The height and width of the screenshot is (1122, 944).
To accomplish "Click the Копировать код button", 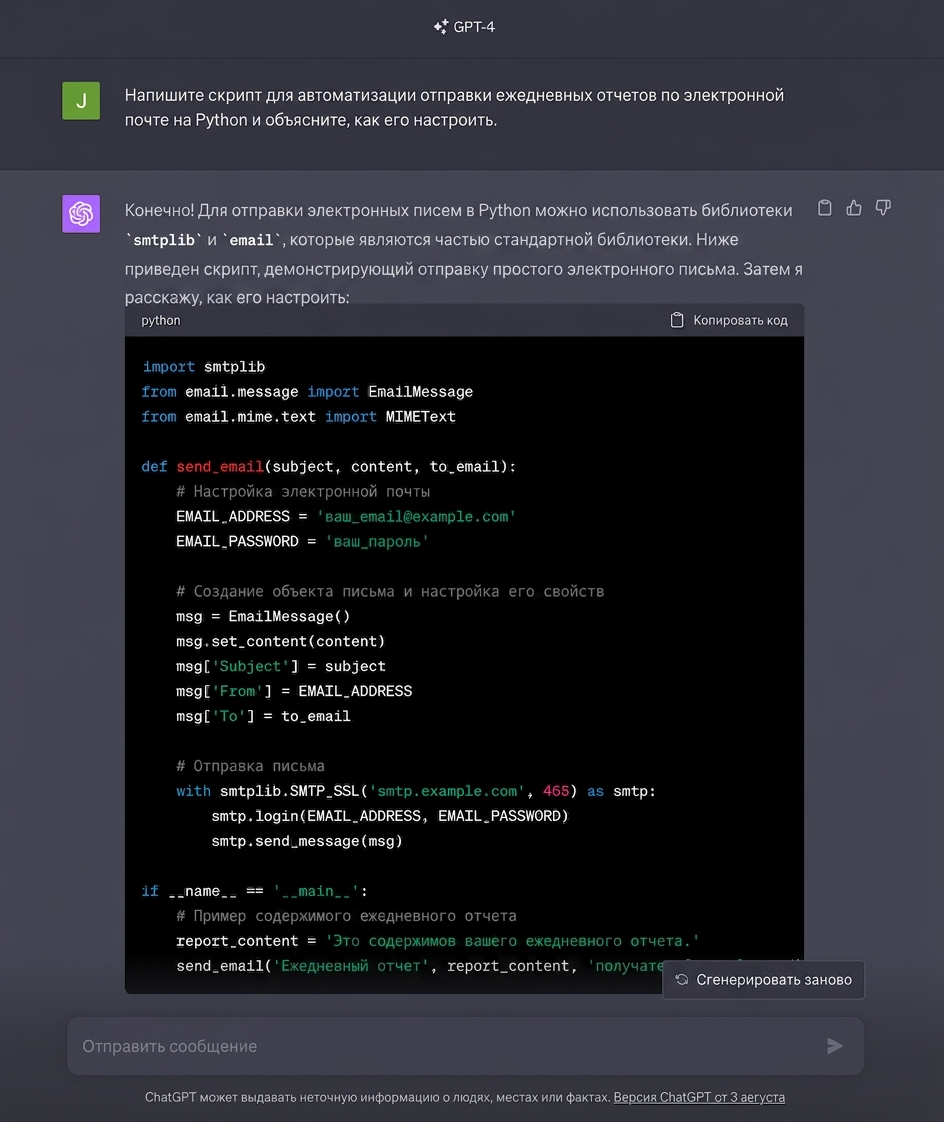I will (729, 320).
